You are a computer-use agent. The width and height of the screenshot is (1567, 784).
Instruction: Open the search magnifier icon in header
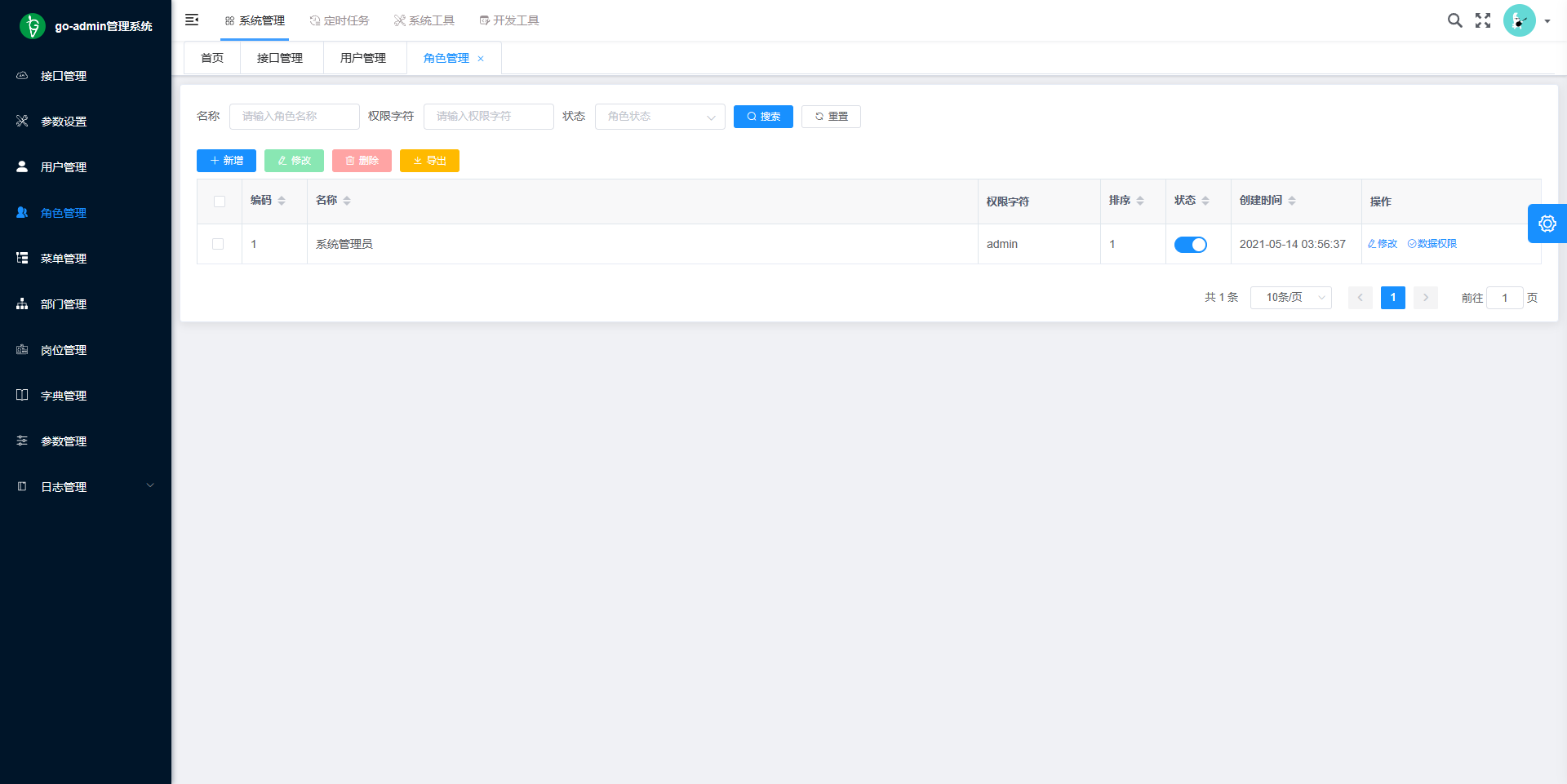(1454, 20)
